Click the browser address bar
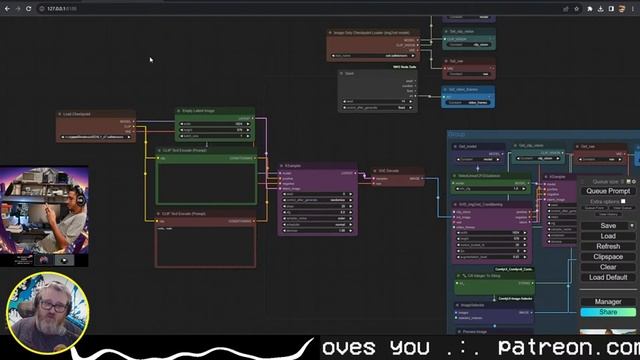This screenshot has height=360, width=640. (302, 9)
